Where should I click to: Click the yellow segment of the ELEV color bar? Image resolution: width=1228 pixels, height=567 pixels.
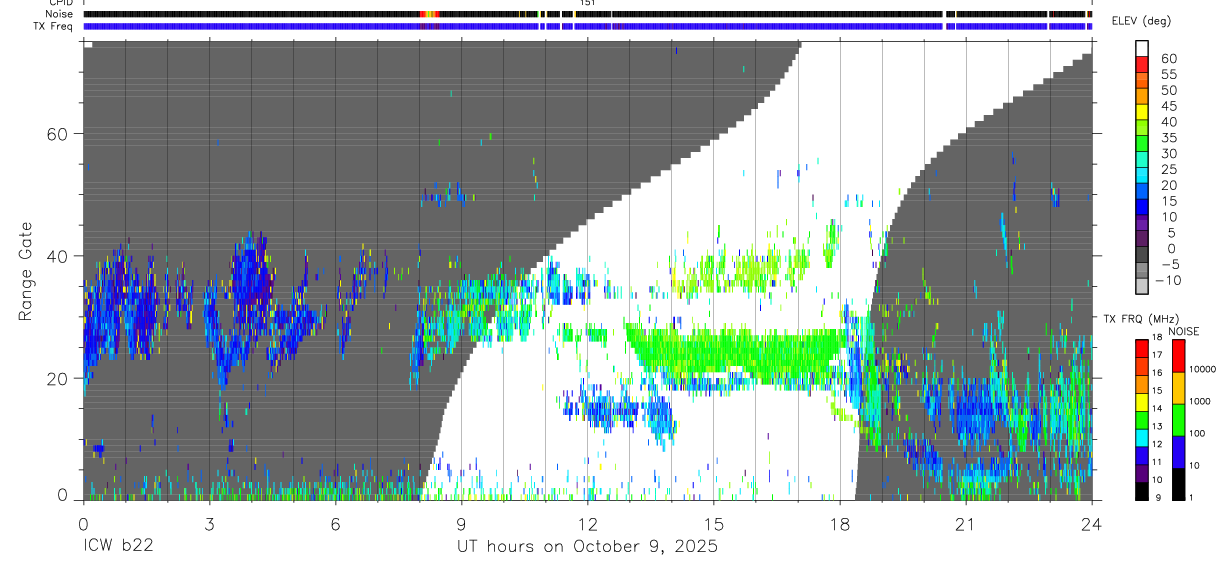[x=1142, y=111]
